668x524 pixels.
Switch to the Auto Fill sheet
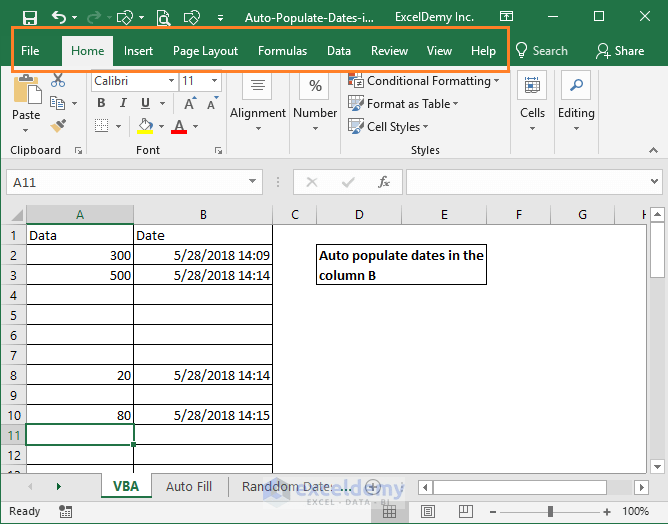189,487
